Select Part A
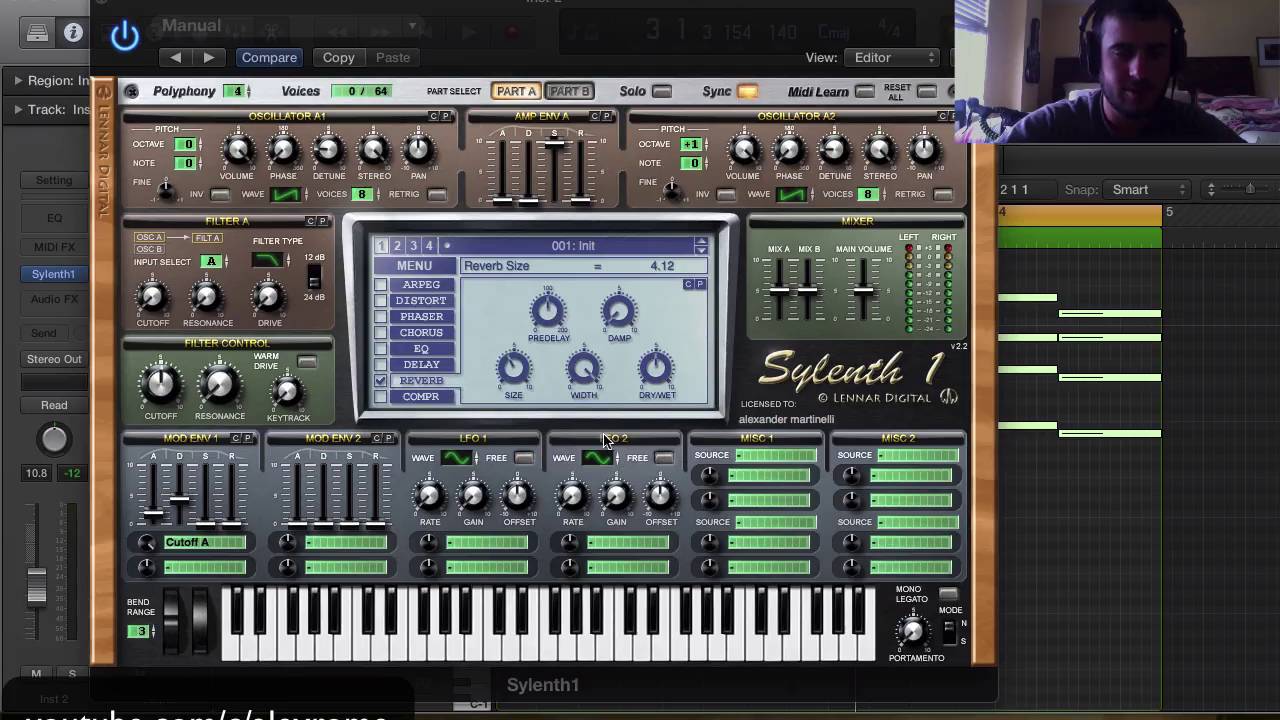The height and width of the screenshot is (720, 1280). click(516, 91)
